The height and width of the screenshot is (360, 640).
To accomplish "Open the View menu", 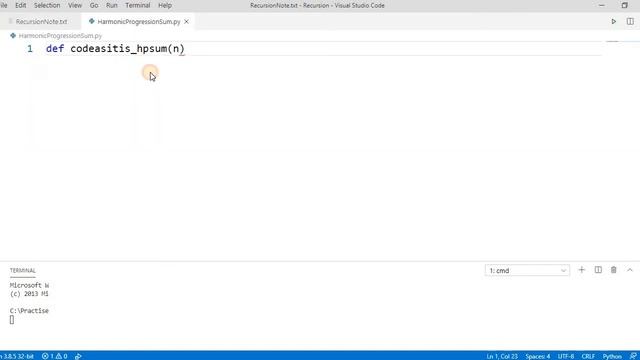I will 75,6.
